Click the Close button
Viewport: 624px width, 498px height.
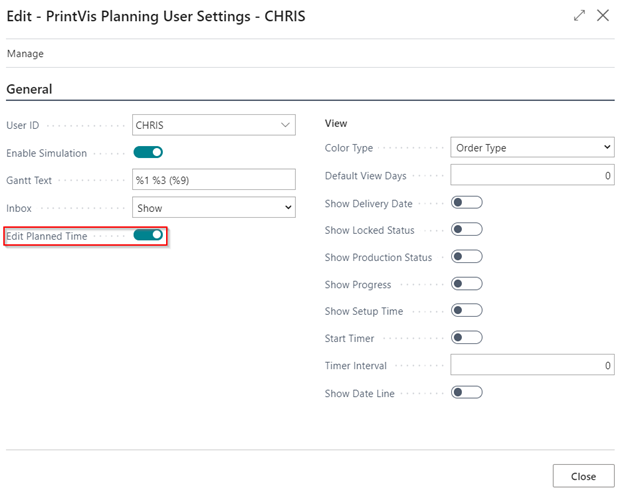583,476
